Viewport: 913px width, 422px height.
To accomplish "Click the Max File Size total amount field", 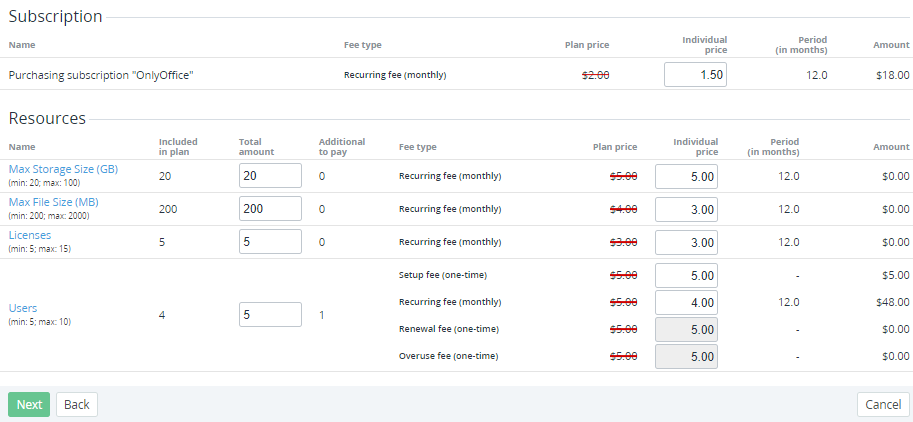I will [270, 209].
